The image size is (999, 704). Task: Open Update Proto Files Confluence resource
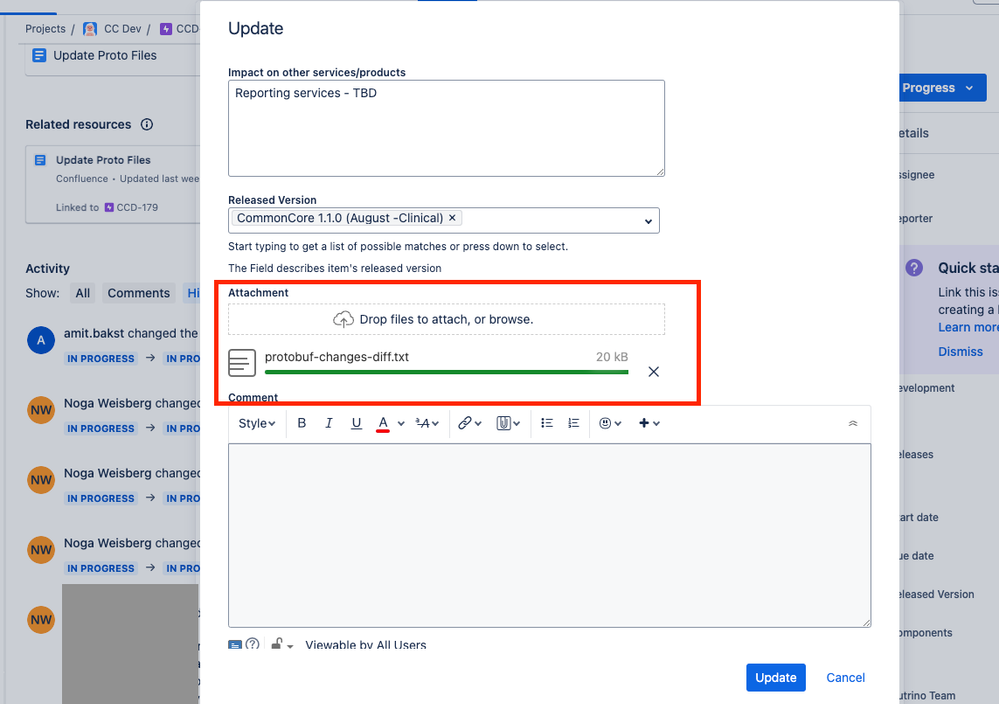(x=103, y=160)
